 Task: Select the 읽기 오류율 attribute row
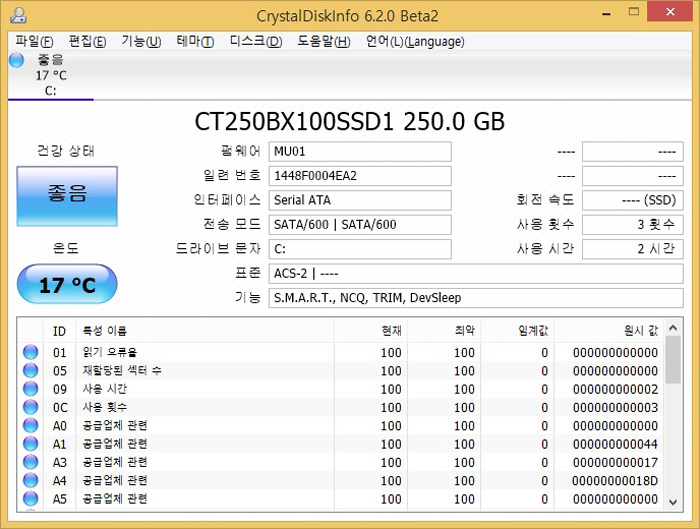[342, 352]
